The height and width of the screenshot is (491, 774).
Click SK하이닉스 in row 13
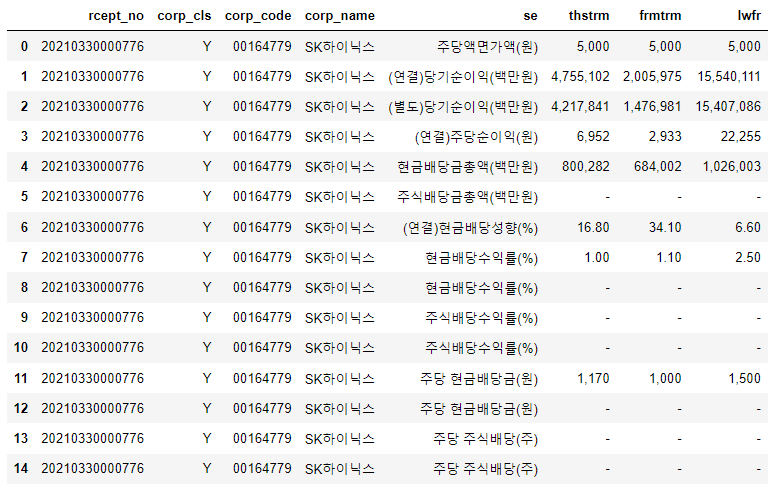click(x=340, y=439)
